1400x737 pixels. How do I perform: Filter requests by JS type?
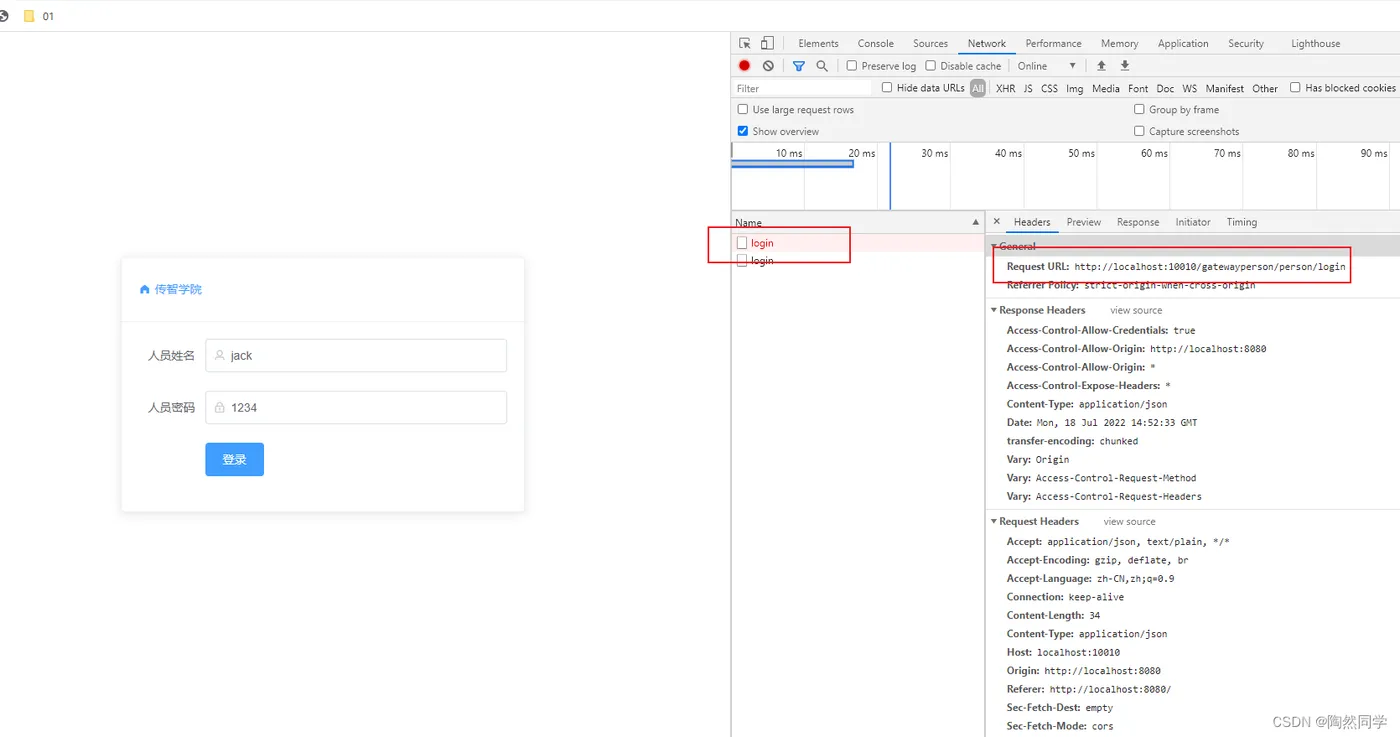pyautogui.click(x=1028, y=88)
